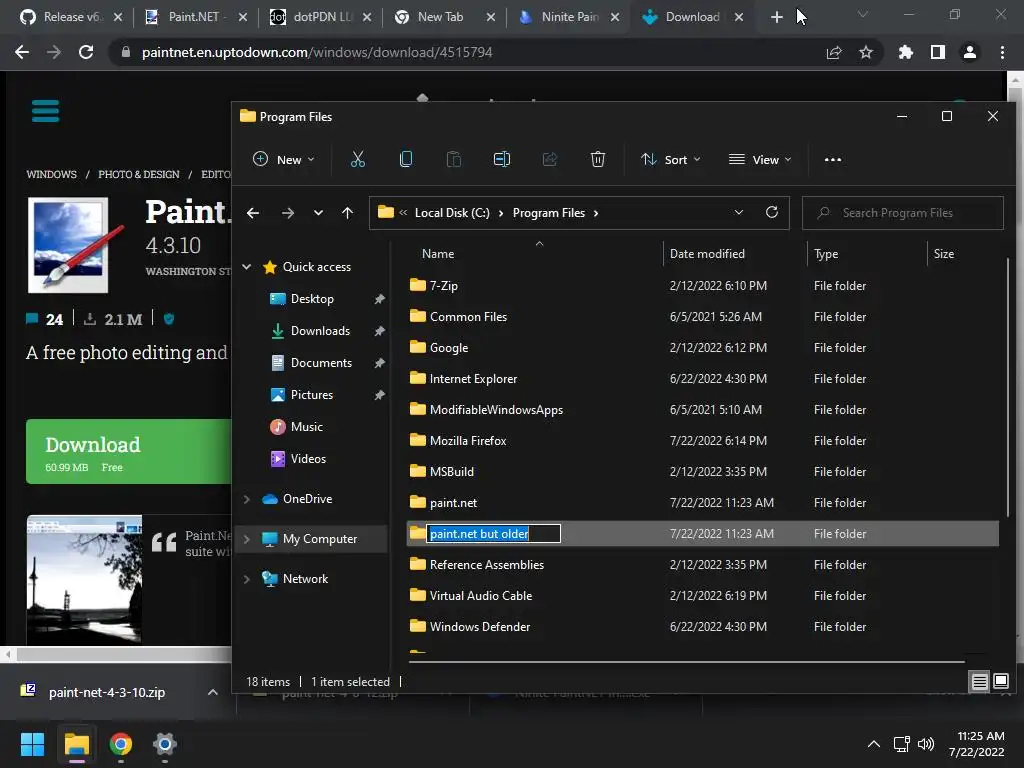Viewport: 1024px width, 768px height.
Task: Bookmark this page with the star icon
Action: [x=866, y=52]
